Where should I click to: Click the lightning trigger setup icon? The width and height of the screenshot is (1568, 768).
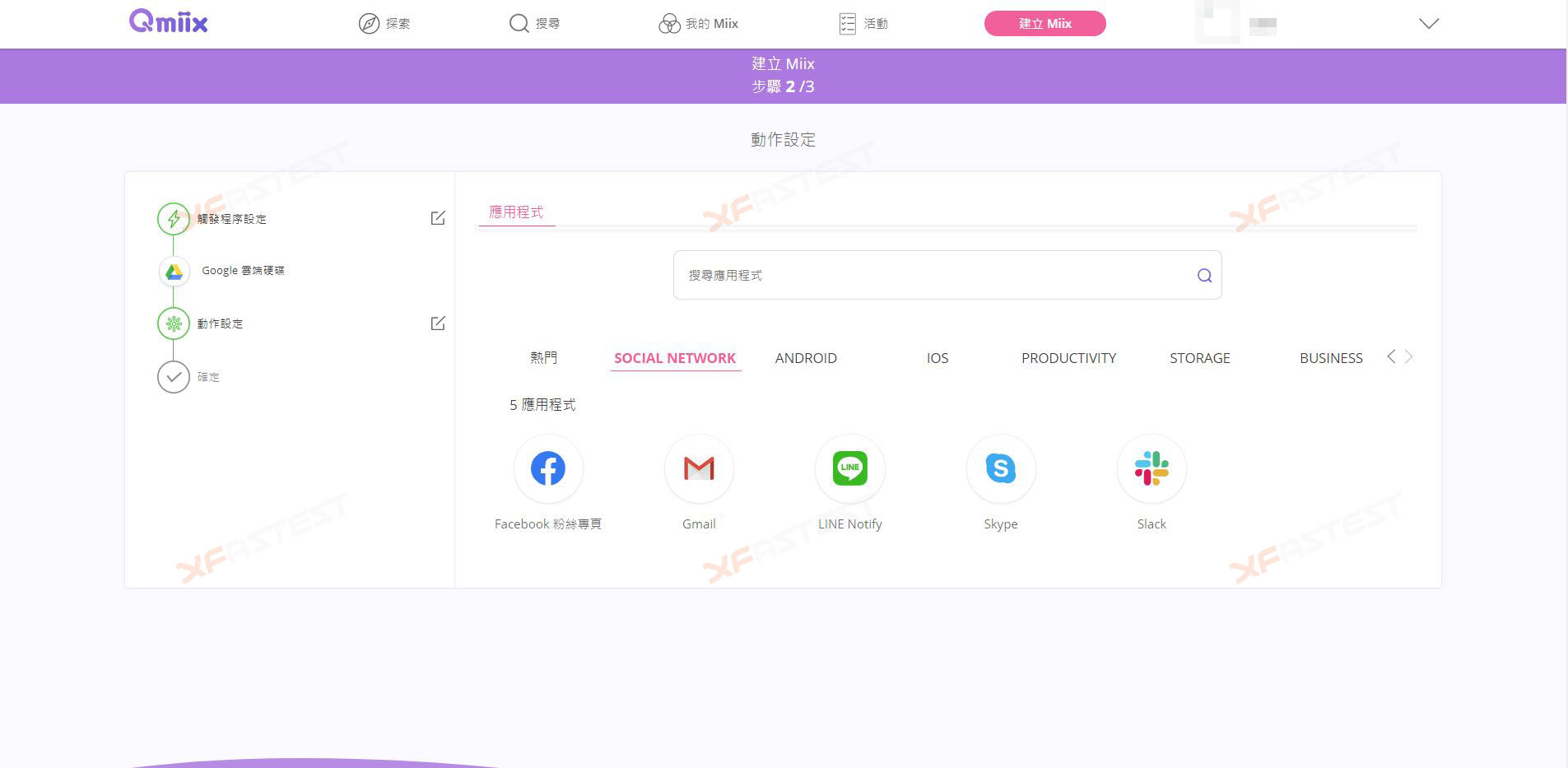point(174,219)
